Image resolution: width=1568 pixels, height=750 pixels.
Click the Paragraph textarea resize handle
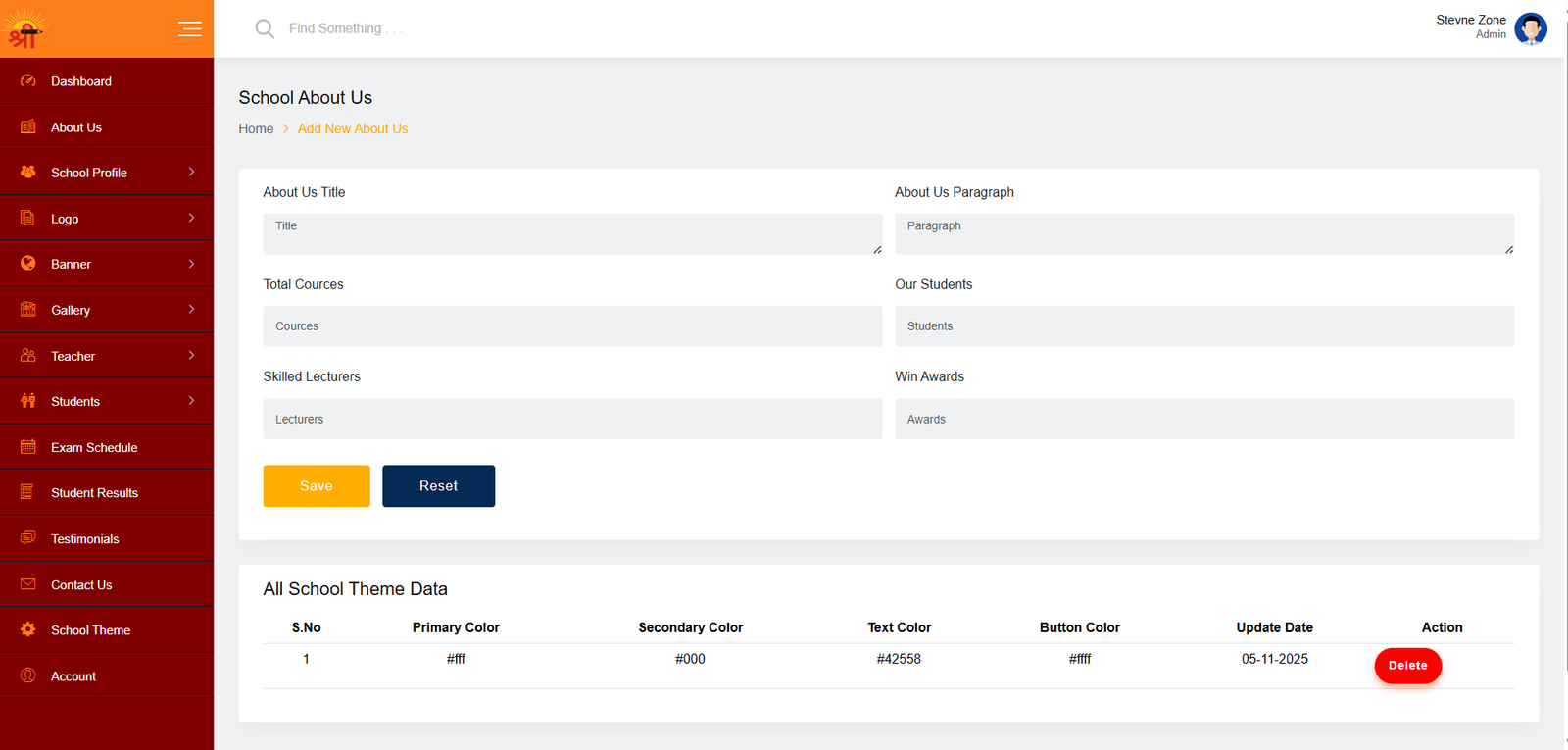tap(1509, 250)
